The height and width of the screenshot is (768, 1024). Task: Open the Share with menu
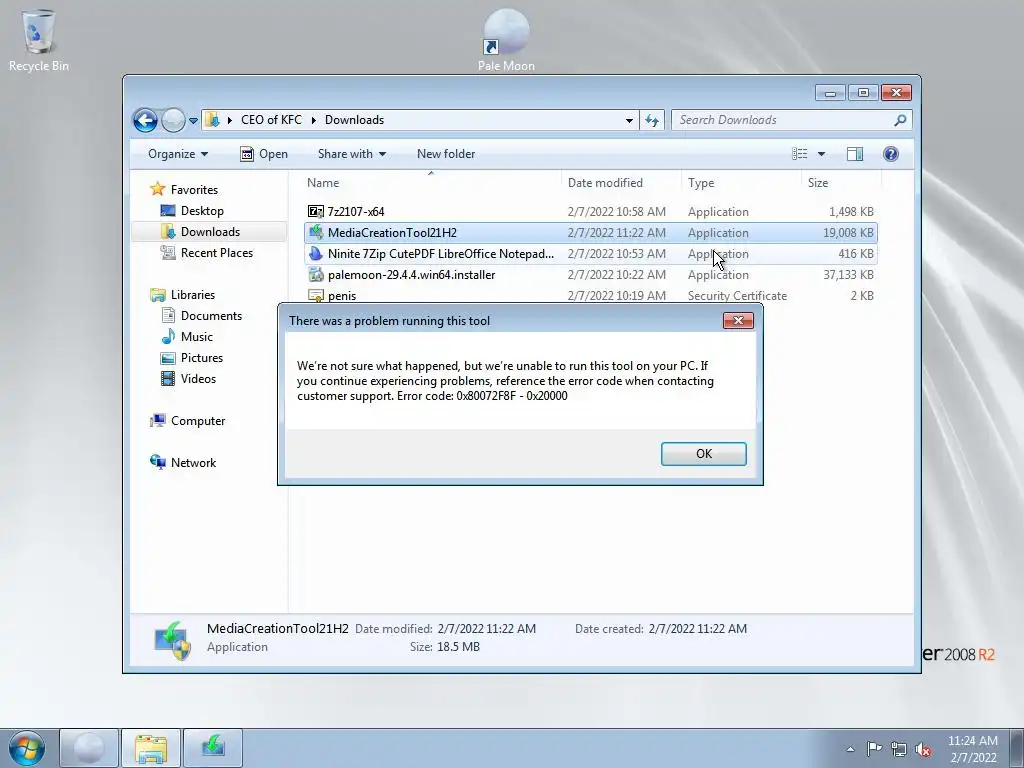[x=351, y=154]
